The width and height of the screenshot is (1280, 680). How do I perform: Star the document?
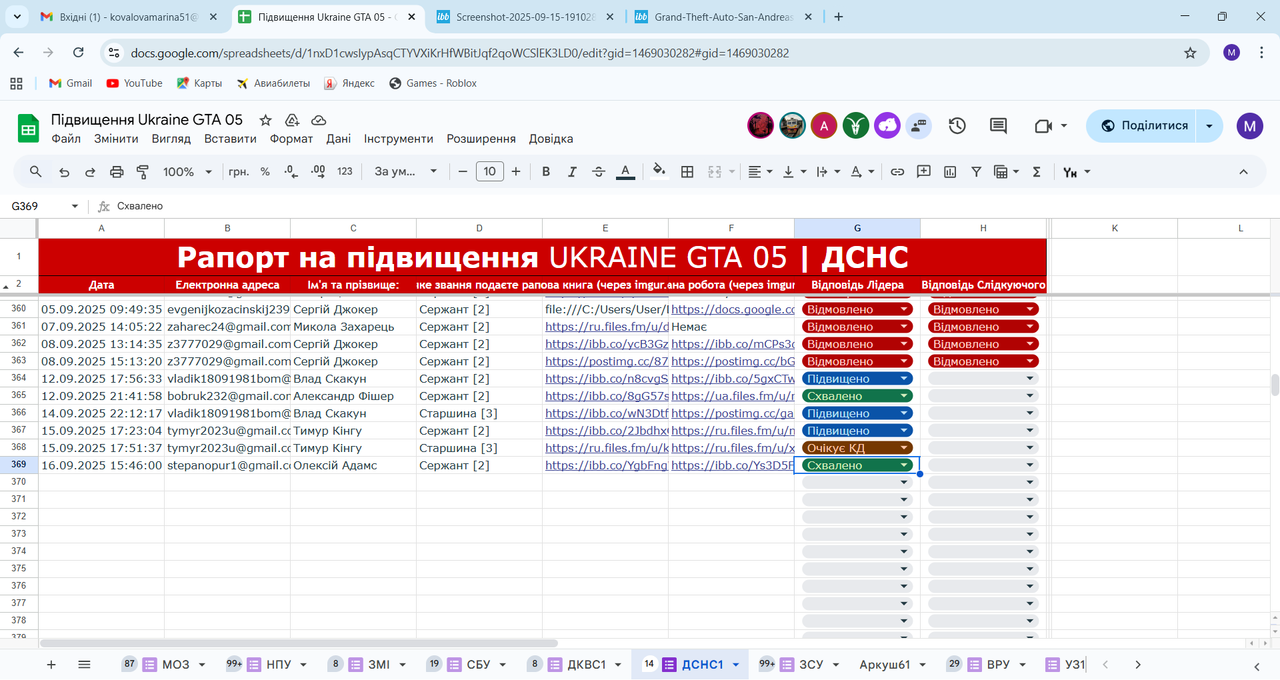pyautogui.click(x=265, y=120)
